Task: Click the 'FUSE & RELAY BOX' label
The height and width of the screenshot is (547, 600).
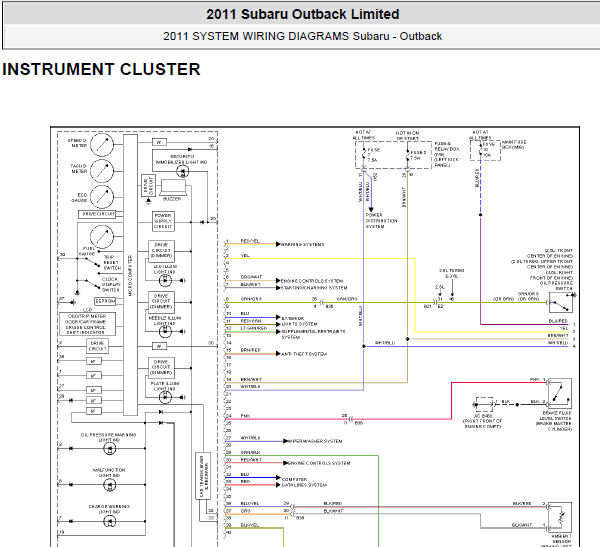Action: coord(447,154)
